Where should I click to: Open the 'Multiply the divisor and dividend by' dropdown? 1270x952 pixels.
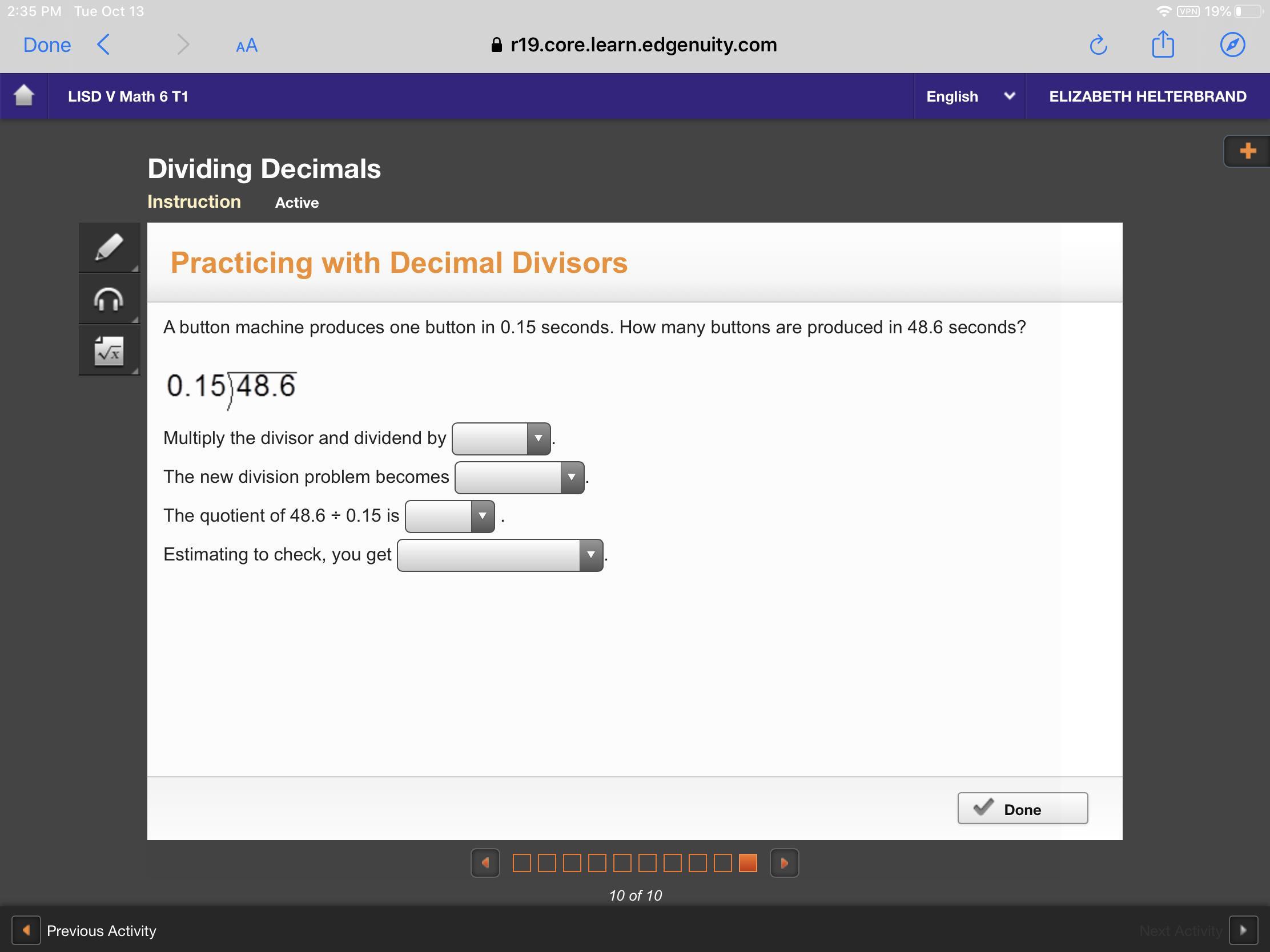(x=501, y=439)
